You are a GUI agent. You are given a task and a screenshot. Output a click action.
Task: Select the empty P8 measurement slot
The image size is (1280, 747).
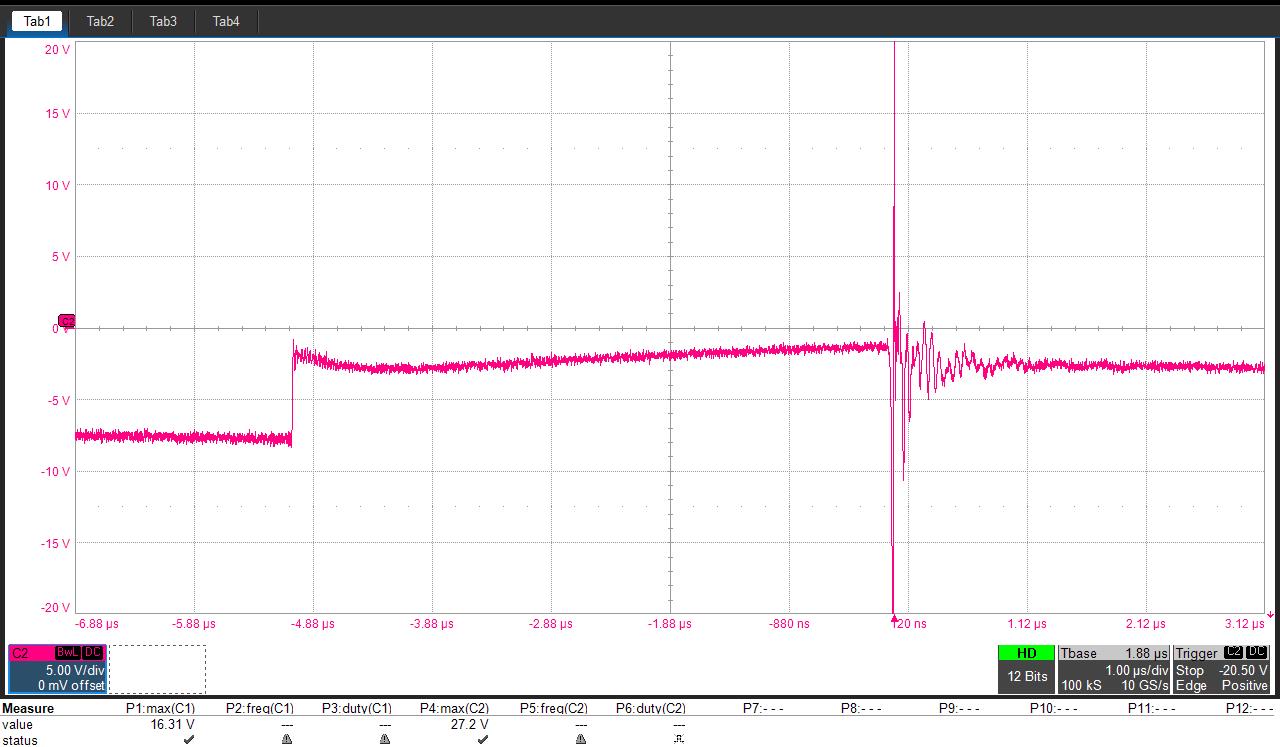(x=861, y=708)
